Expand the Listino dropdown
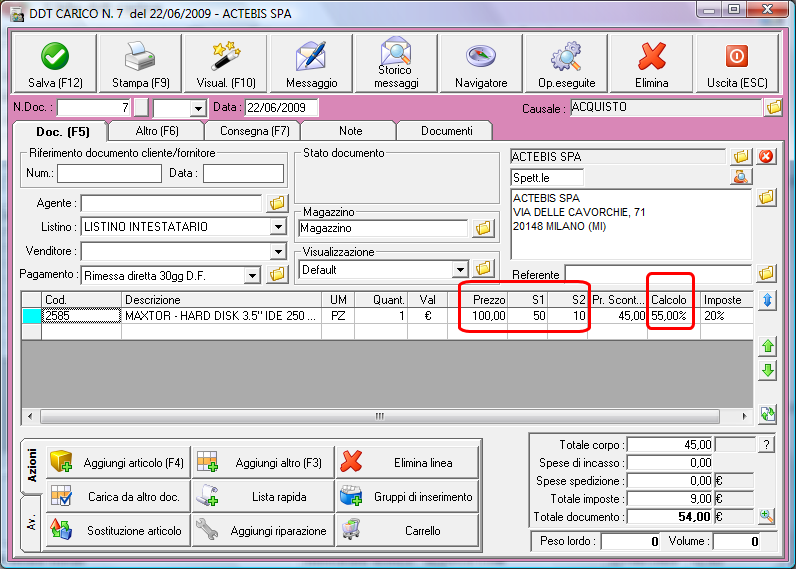 tap(278, 226)
